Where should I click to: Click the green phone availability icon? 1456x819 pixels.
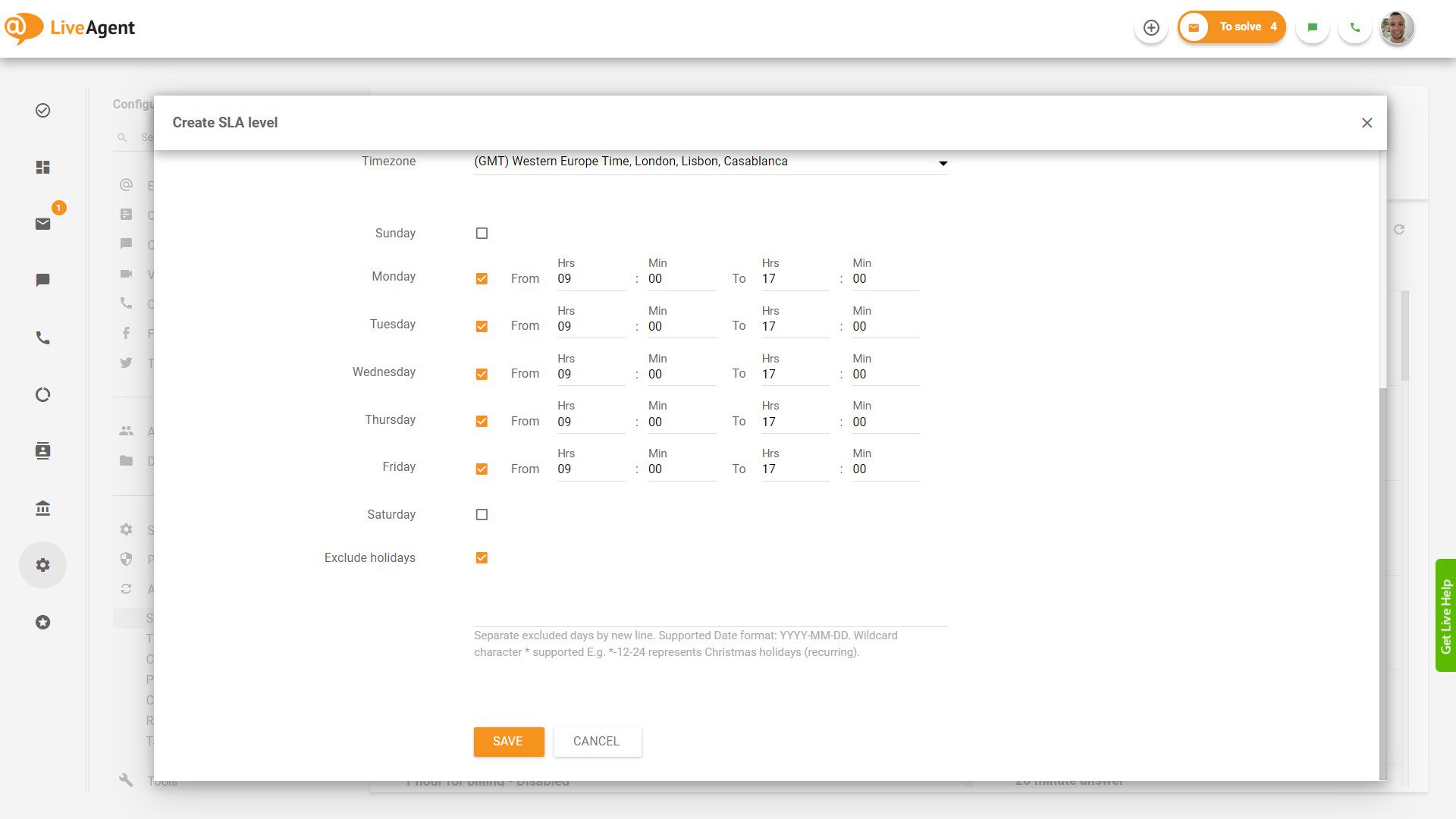(x=1354, y=27)
